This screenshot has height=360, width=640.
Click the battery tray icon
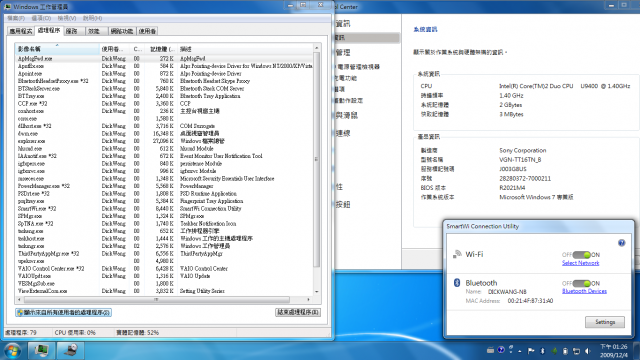565,351
